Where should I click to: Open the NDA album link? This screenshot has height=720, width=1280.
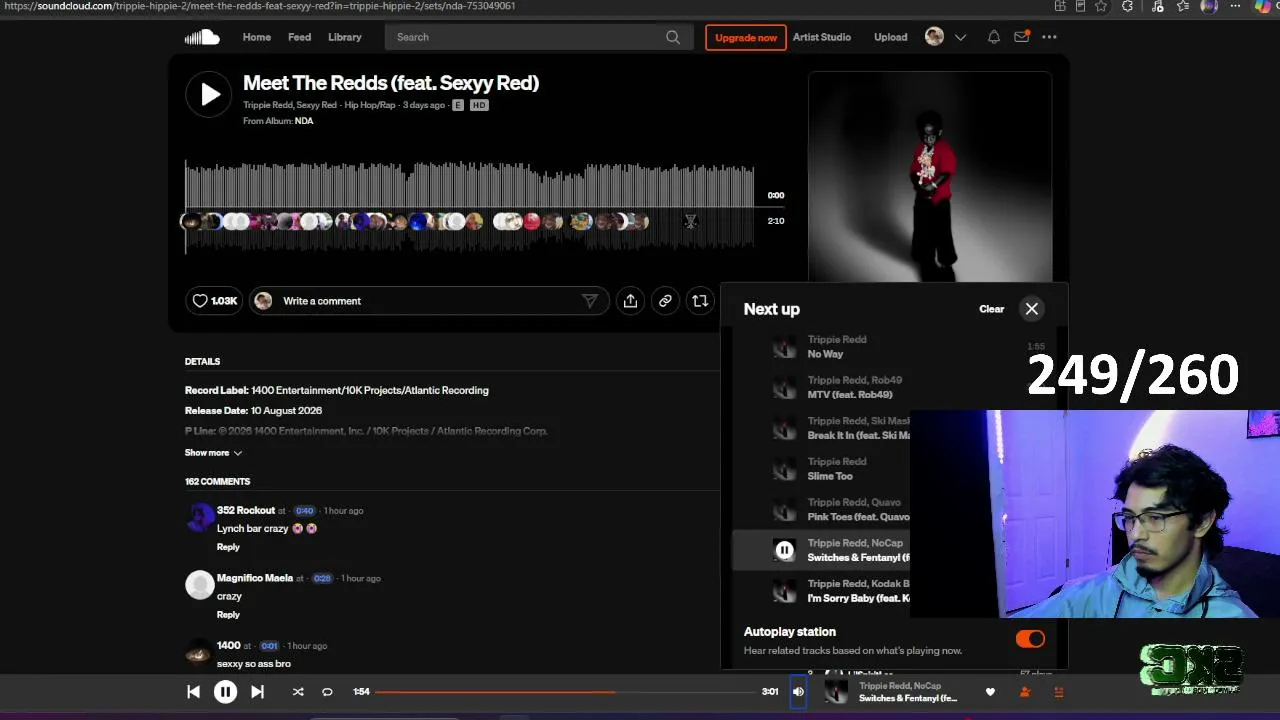coord(304,121)
